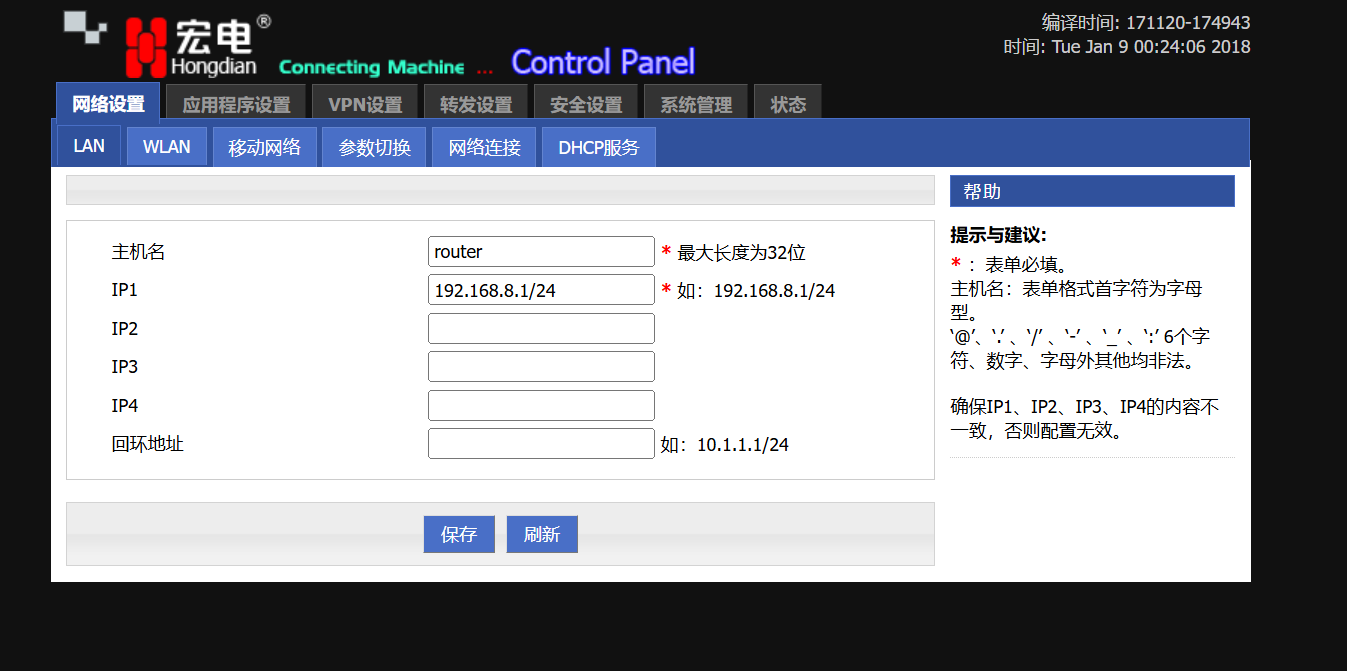This screenshot has height=671, width=1347.
Task: Switch to 应用程序设置 tab
Action: 236,105
